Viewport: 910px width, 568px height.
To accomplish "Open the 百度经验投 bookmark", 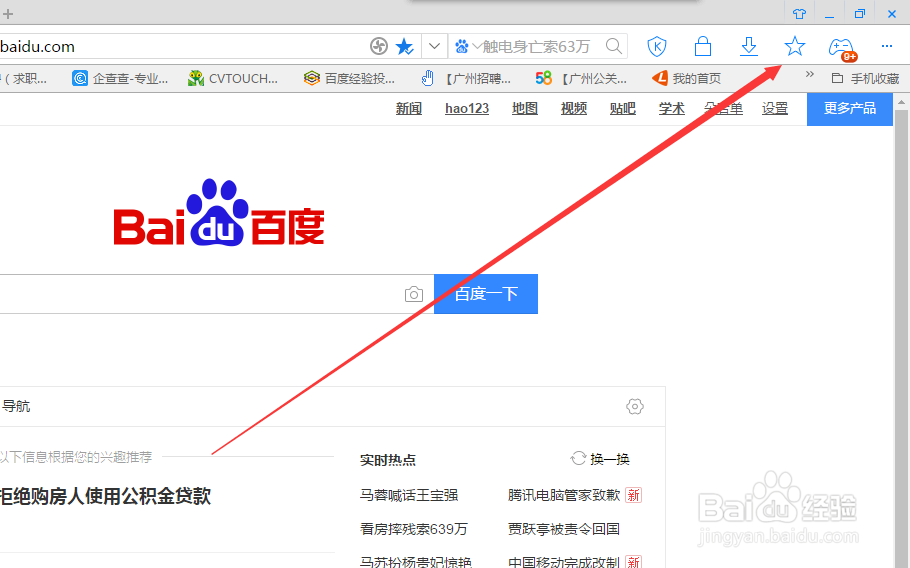I will [349, 78].
